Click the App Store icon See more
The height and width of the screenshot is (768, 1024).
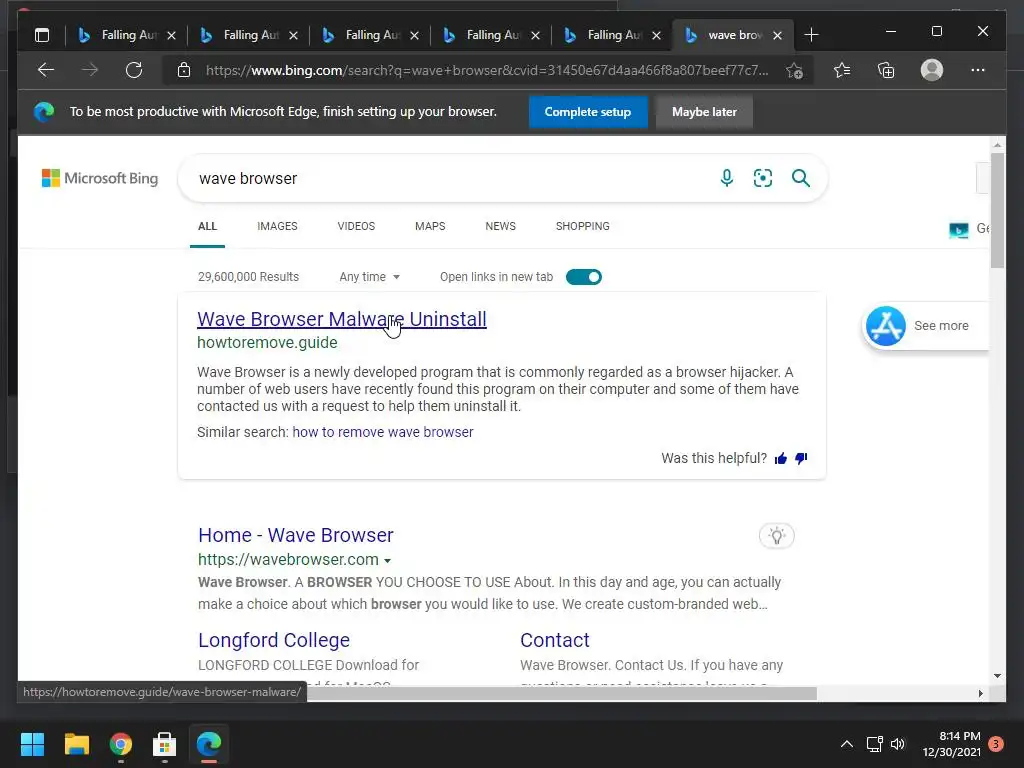tap(886, 325)
